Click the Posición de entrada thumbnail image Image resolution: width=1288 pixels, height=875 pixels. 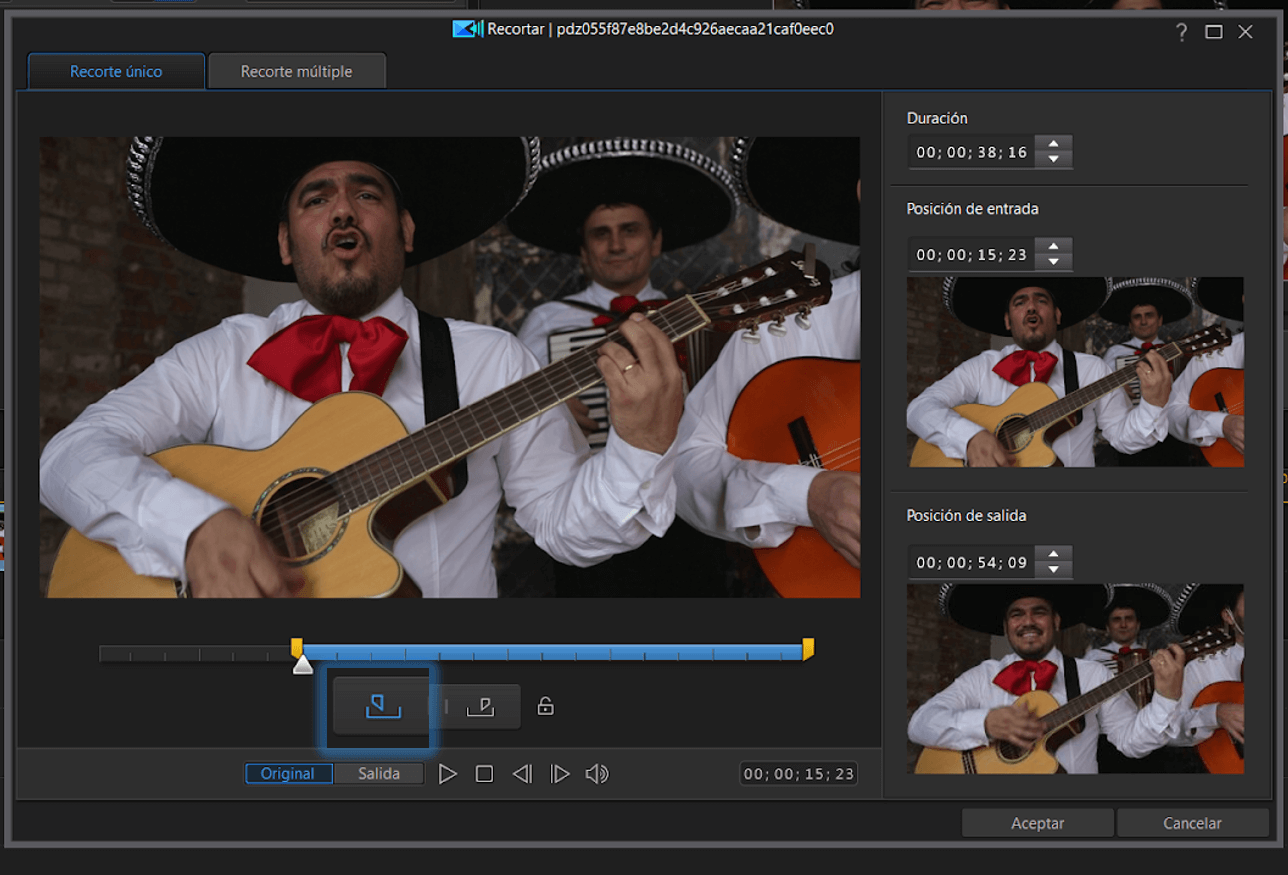tap(1075, 372)
